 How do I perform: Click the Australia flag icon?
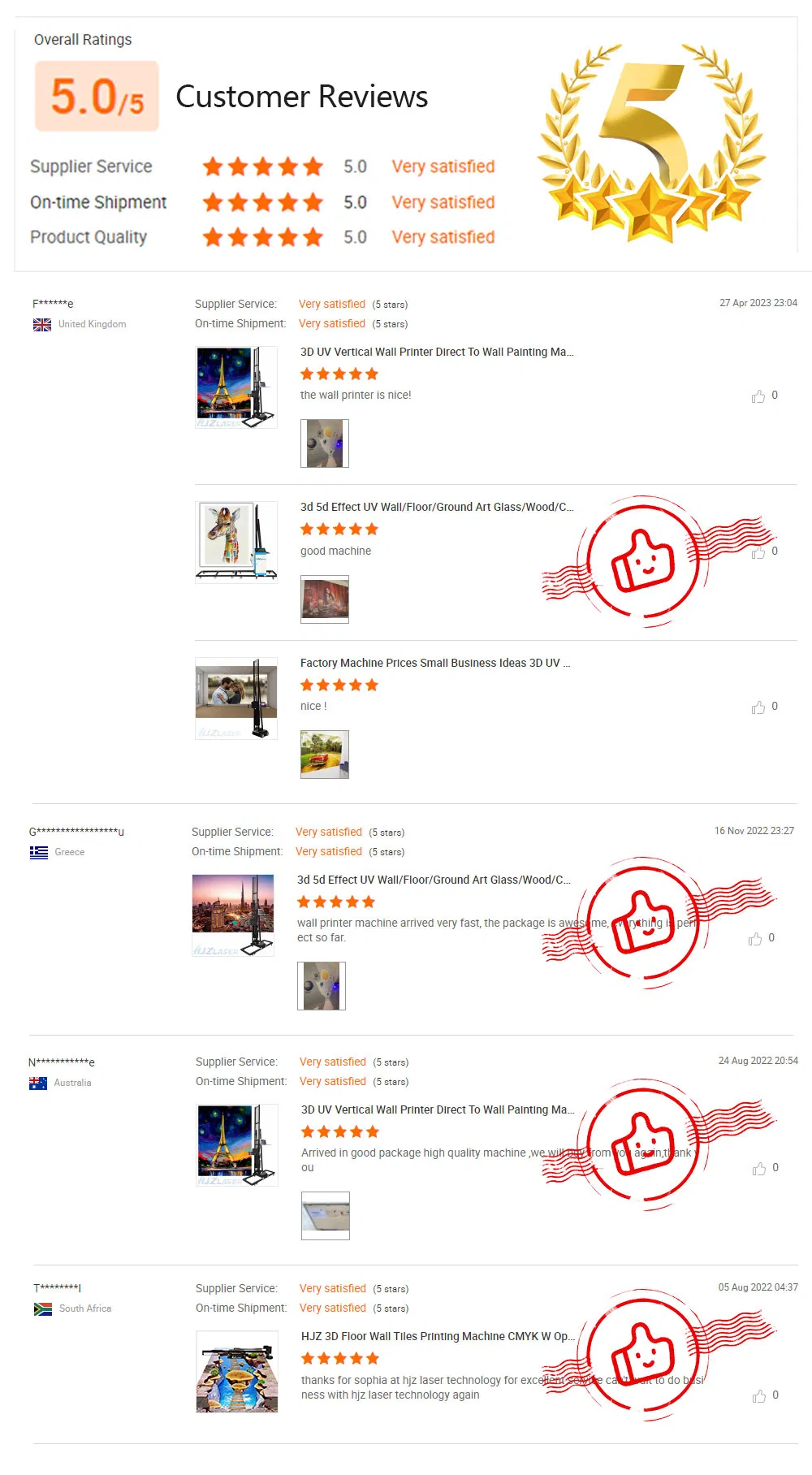[x=38, y=1083]
